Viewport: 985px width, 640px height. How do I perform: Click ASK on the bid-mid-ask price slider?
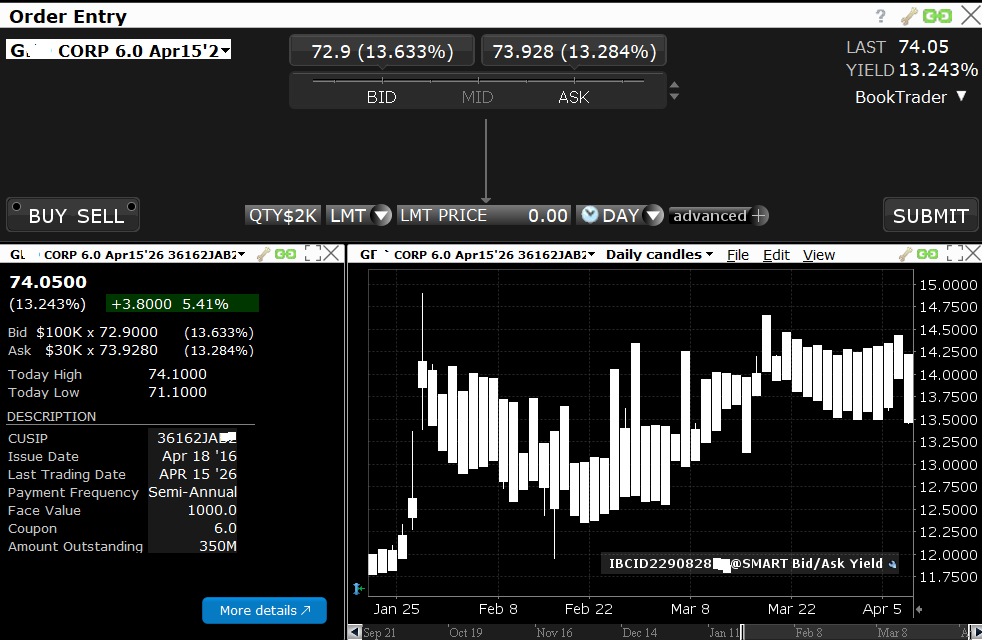tap(573, 97)
